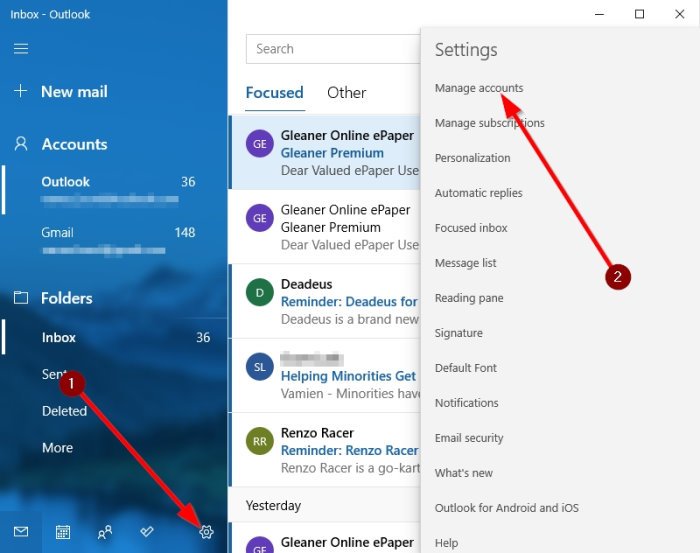Viewport: 700px width, 553px height.
Task: Open the To Do checkmark icon
Action: (x=146, y=531)
